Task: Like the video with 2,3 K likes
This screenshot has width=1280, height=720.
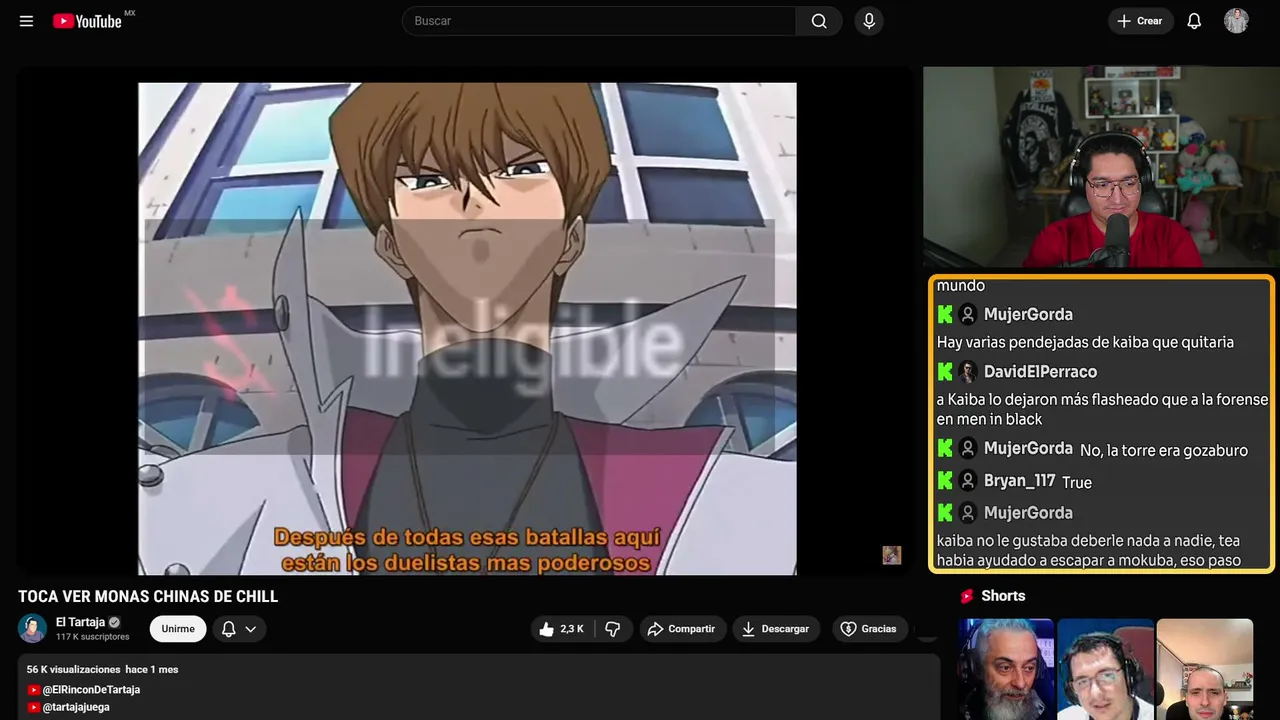Action: coord(561,629)
